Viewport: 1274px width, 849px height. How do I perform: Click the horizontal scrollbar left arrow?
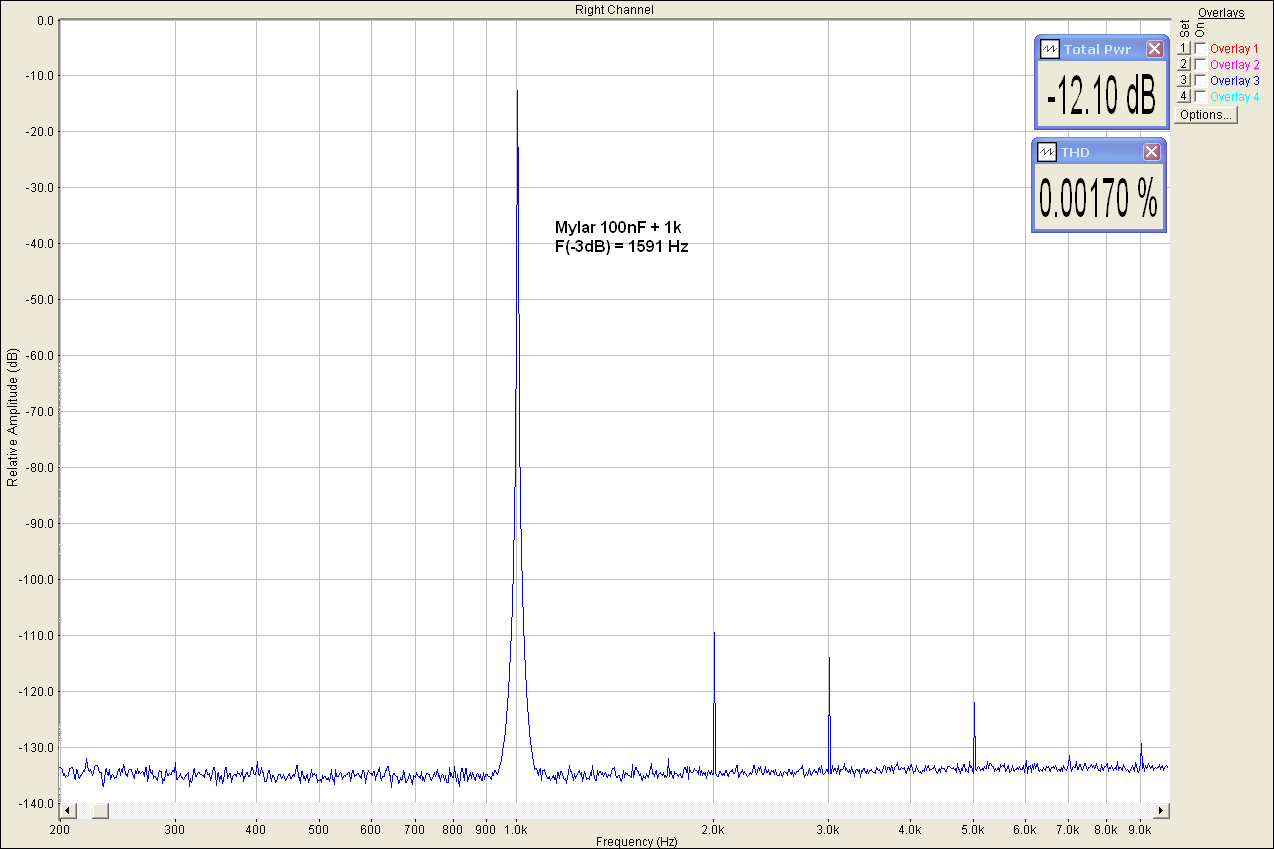pyautogui.click(x=67, y=810)
